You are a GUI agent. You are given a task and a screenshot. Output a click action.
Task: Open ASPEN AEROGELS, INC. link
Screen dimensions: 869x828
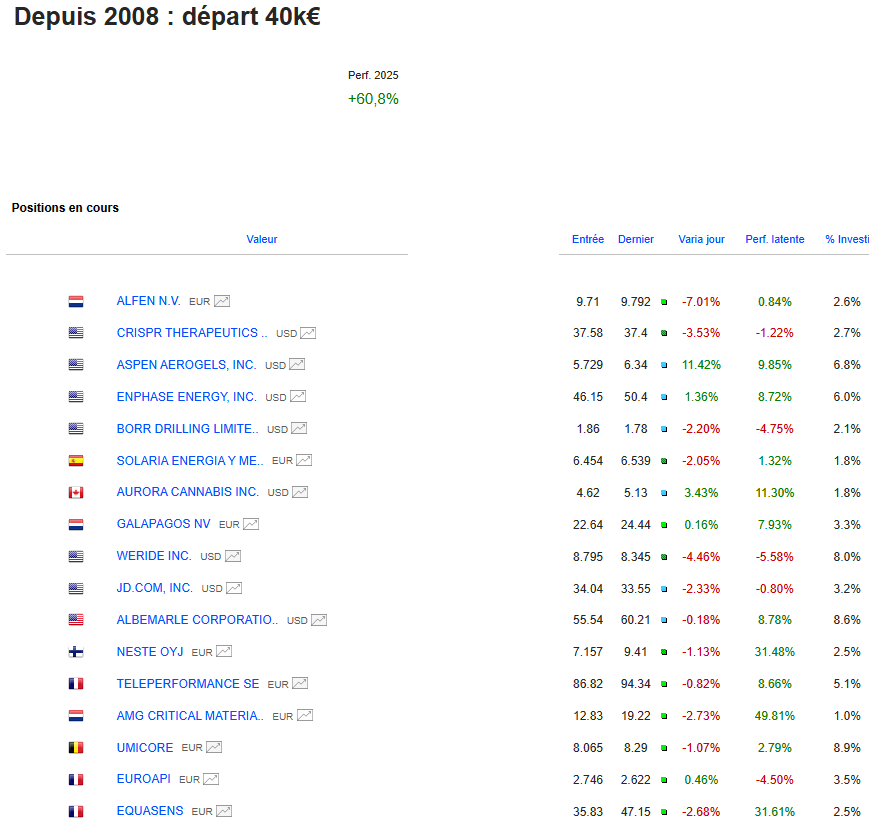pos(186,365)
